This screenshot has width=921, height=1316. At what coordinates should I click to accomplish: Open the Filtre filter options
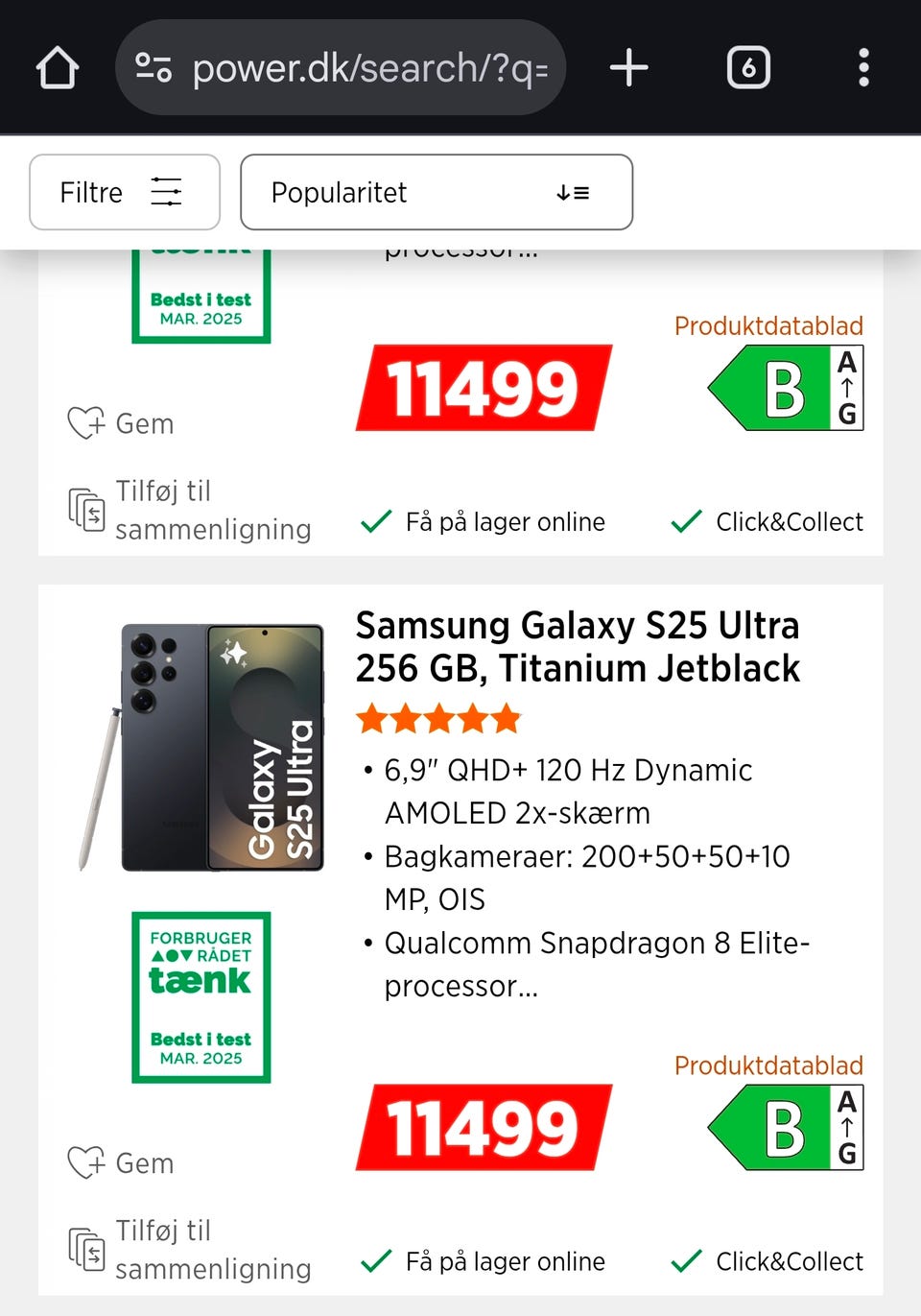pos(125,192)
